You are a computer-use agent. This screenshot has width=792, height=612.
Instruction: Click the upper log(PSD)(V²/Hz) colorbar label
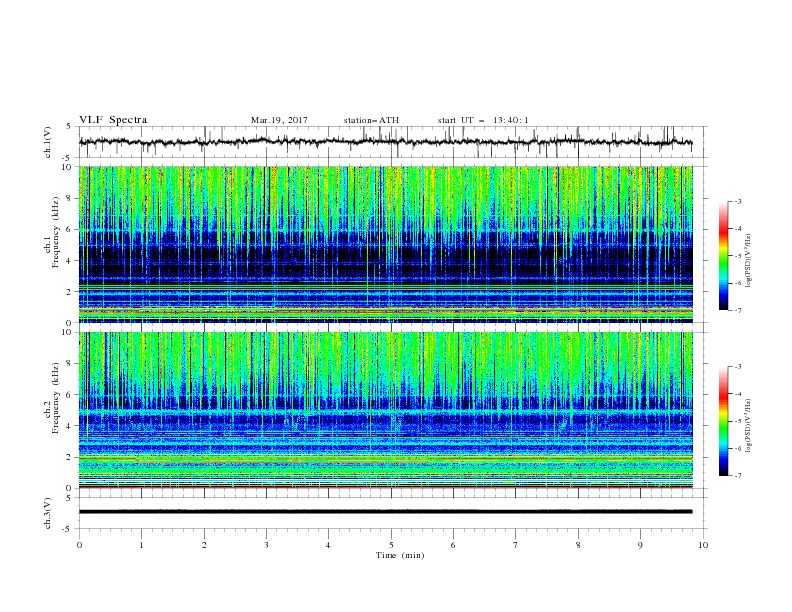click(x=748, y=261)
